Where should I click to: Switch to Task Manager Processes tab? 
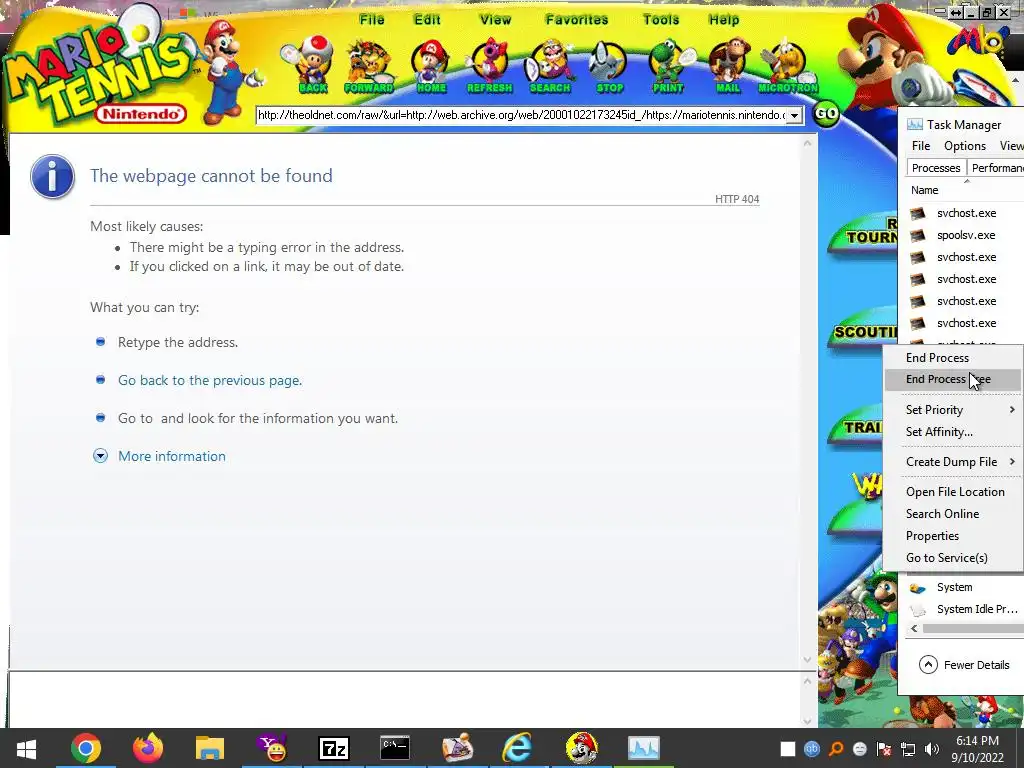[x=936, y=168]
